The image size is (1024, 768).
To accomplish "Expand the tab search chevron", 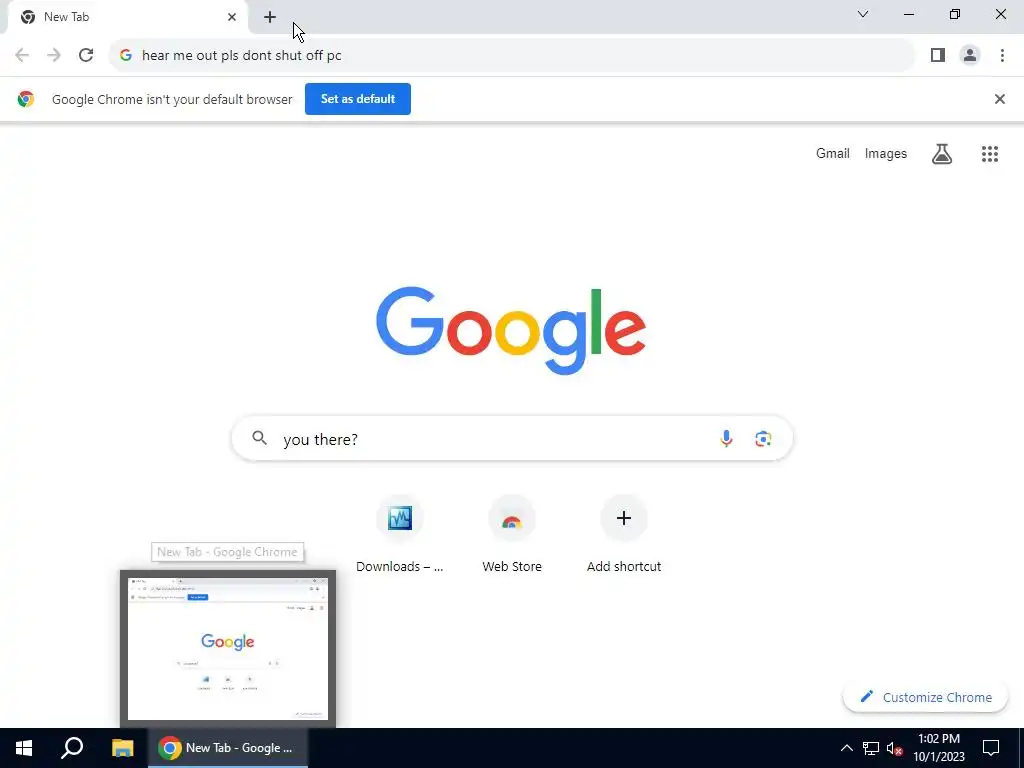I will point(863,14).
